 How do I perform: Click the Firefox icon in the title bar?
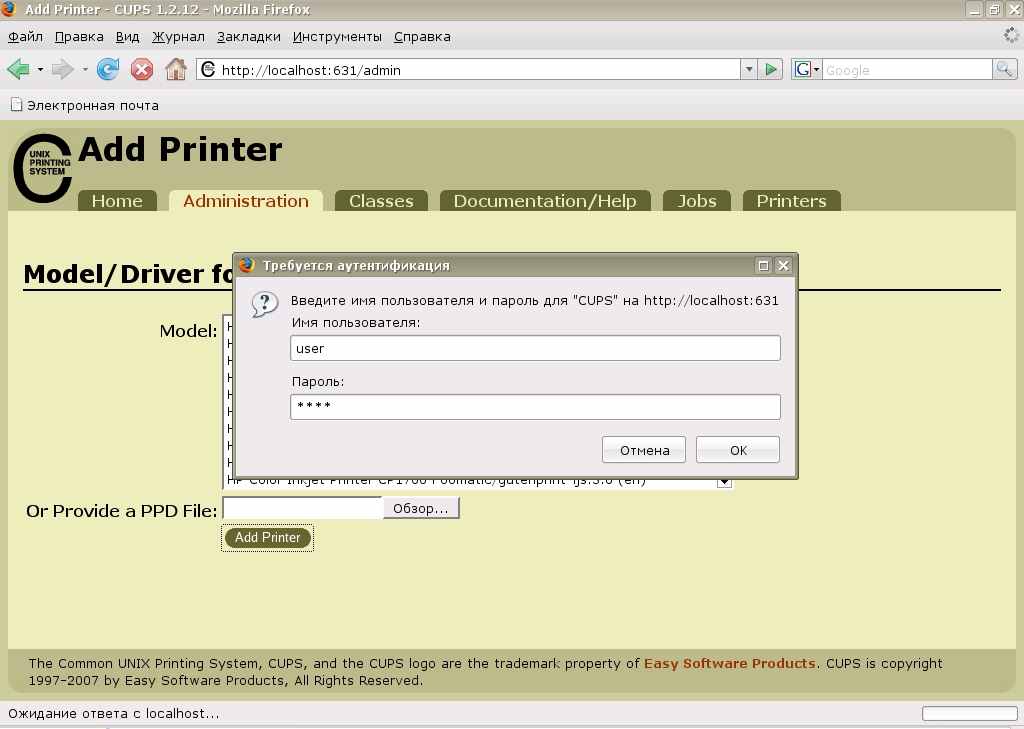(x=8, y=9)
